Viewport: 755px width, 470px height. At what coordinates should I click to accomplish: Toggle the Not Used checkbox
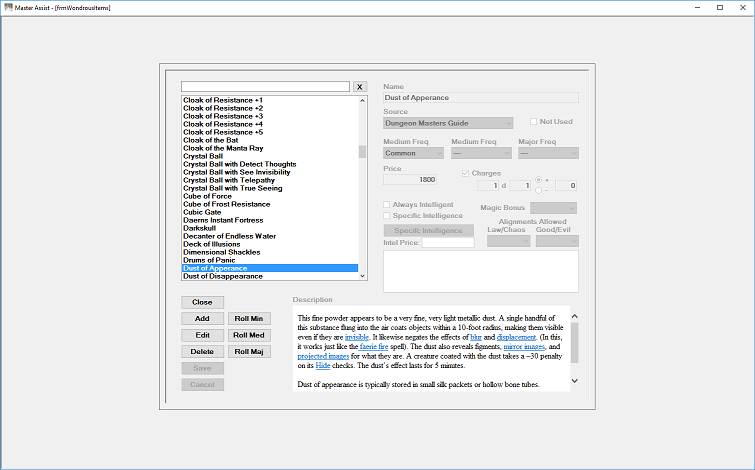click(x=534, y=122)
